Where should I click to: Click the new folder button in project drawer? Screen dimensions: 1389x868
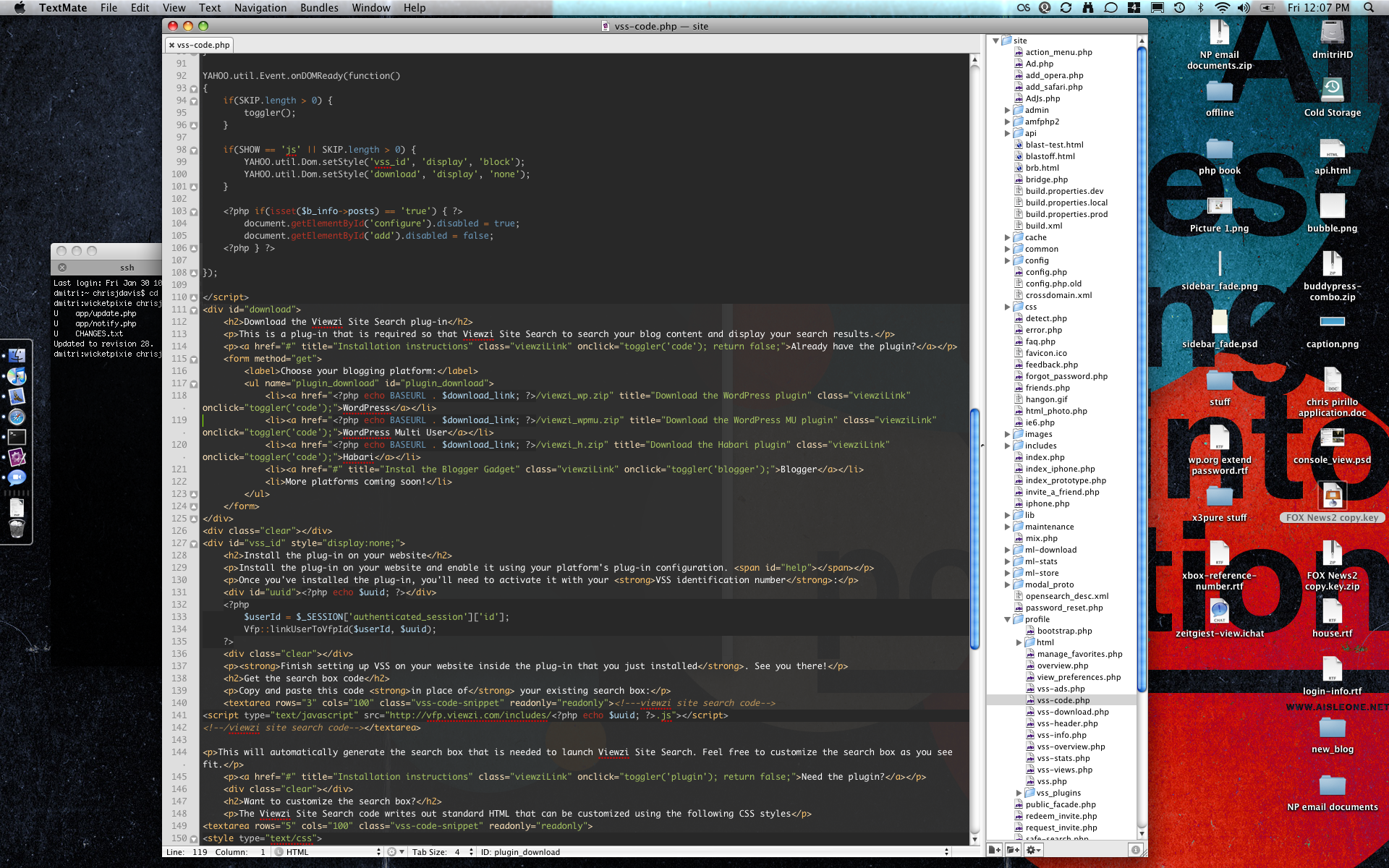(1013, 850)
